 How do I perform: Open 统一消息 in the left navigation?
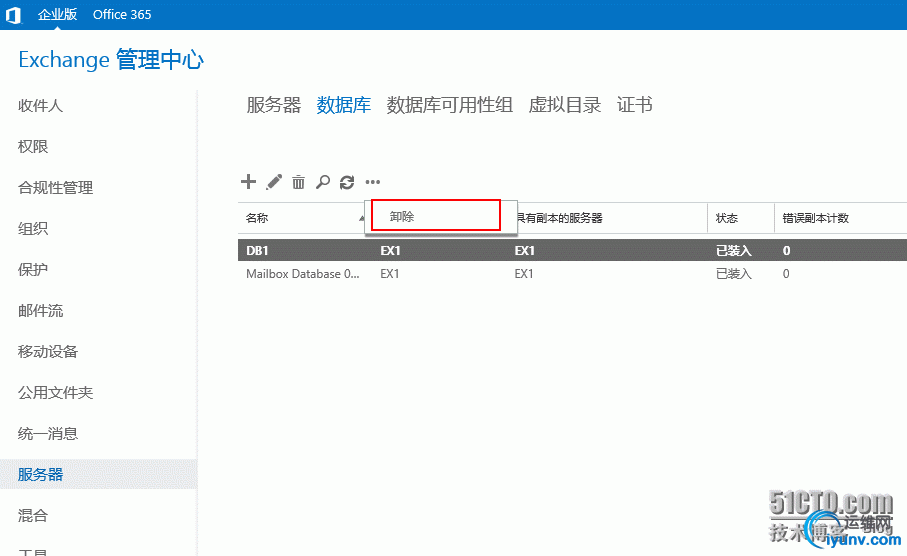point(48,433)
